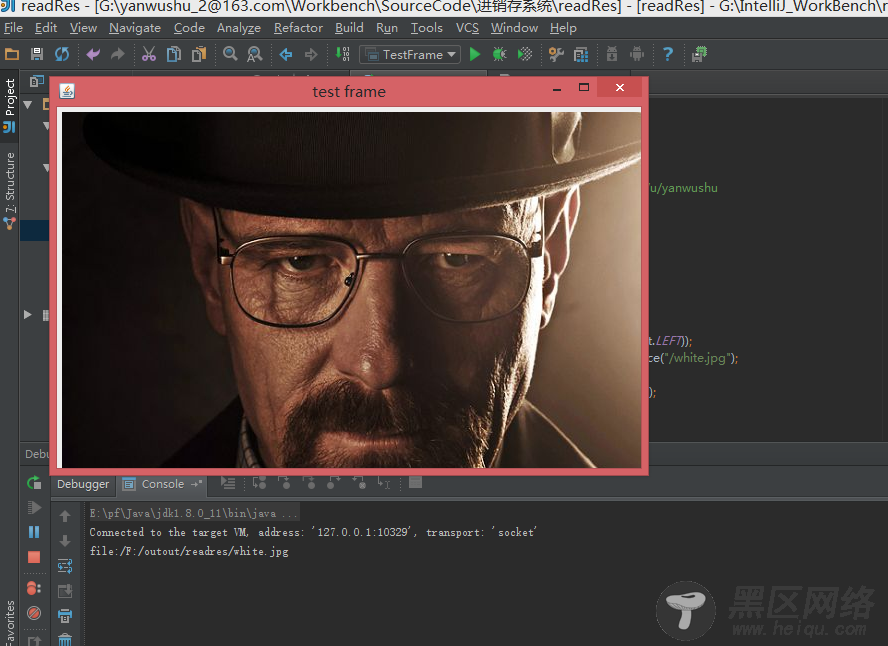This screenshot has height=646, width=888.
Task: Open the Navigate menu
Action: pyautogui.click(x=135, y=28)
